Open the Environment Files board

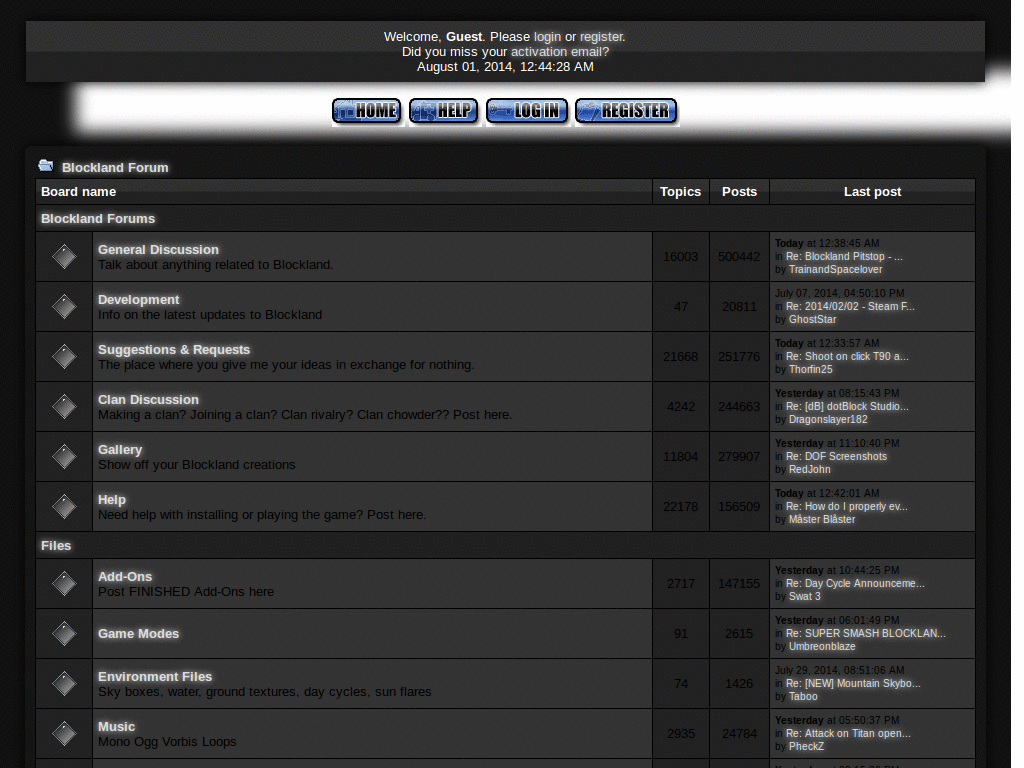tap(155, 677)
